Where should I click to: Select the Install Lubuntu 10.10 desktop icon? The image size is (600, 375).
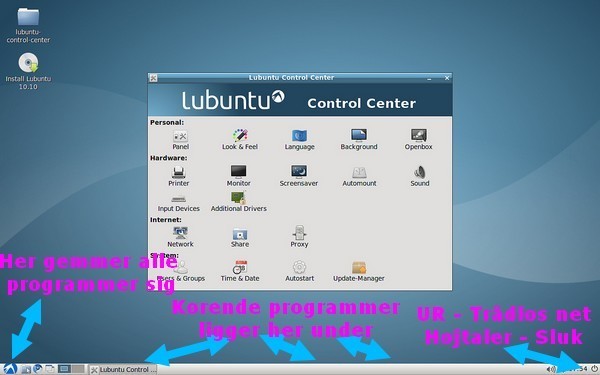tap(28, 72)
